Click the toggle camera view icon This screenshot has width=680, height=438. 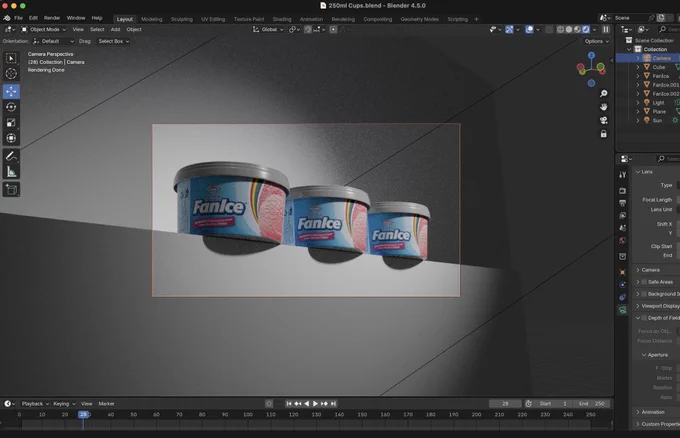pyautogui.click(x=603, y=120)
